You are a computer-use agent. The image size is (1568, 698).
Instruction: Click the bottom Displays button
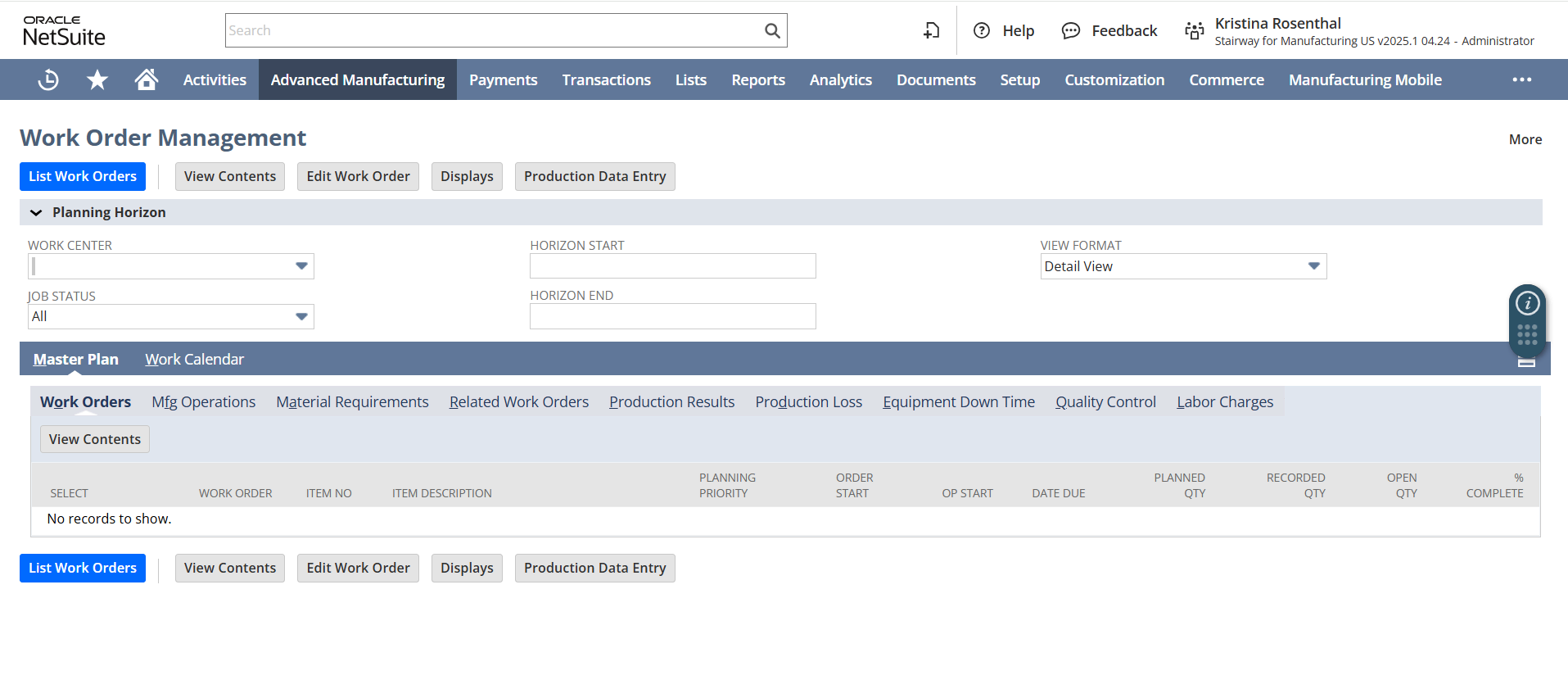point(467,568)
